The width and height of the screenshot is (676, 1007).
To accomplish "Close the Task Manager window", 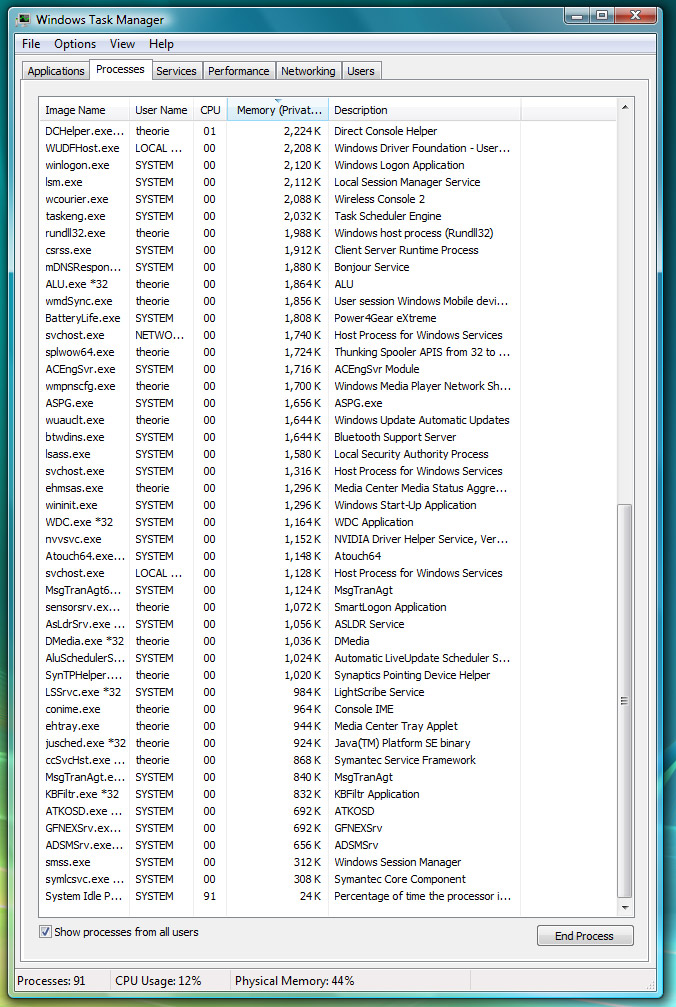I will coord(635,15).
